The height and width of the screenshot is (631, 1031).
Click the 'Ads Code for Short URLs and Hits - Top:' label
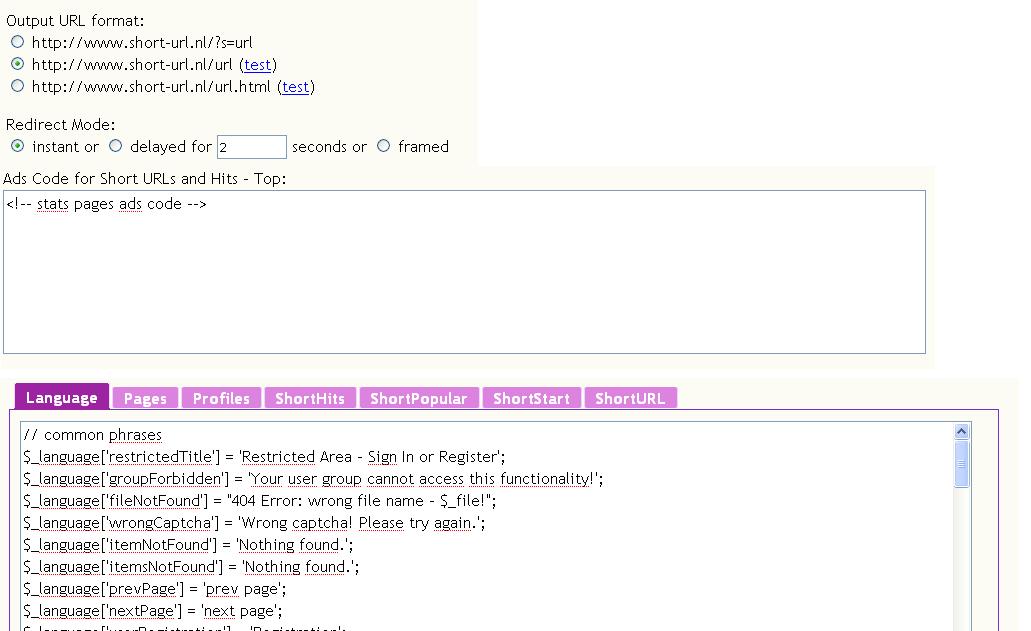coord(145,179)
